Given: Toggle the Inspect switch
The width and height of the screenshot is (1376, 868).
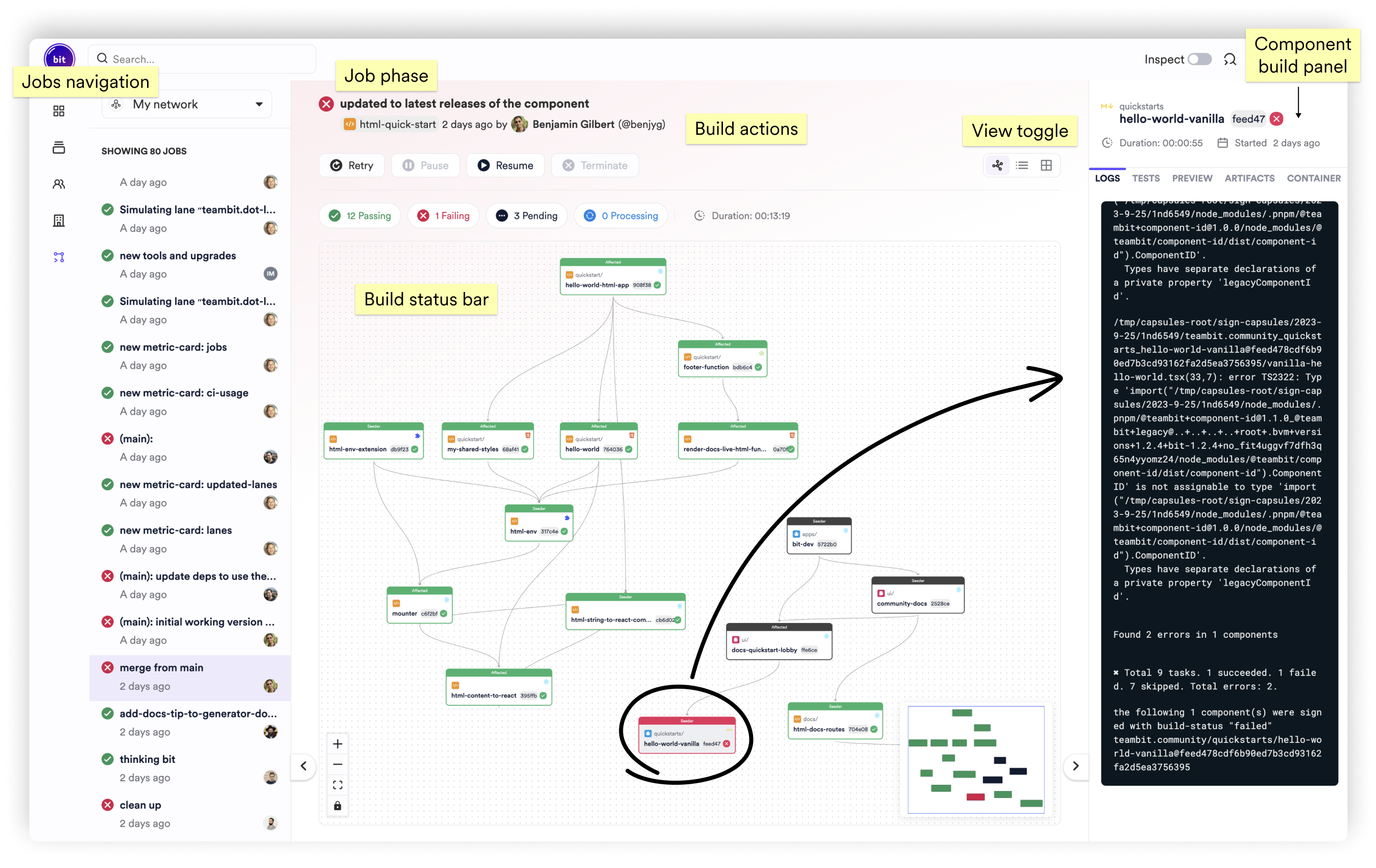Looking at the screenshot, I should pos(1199,59).
